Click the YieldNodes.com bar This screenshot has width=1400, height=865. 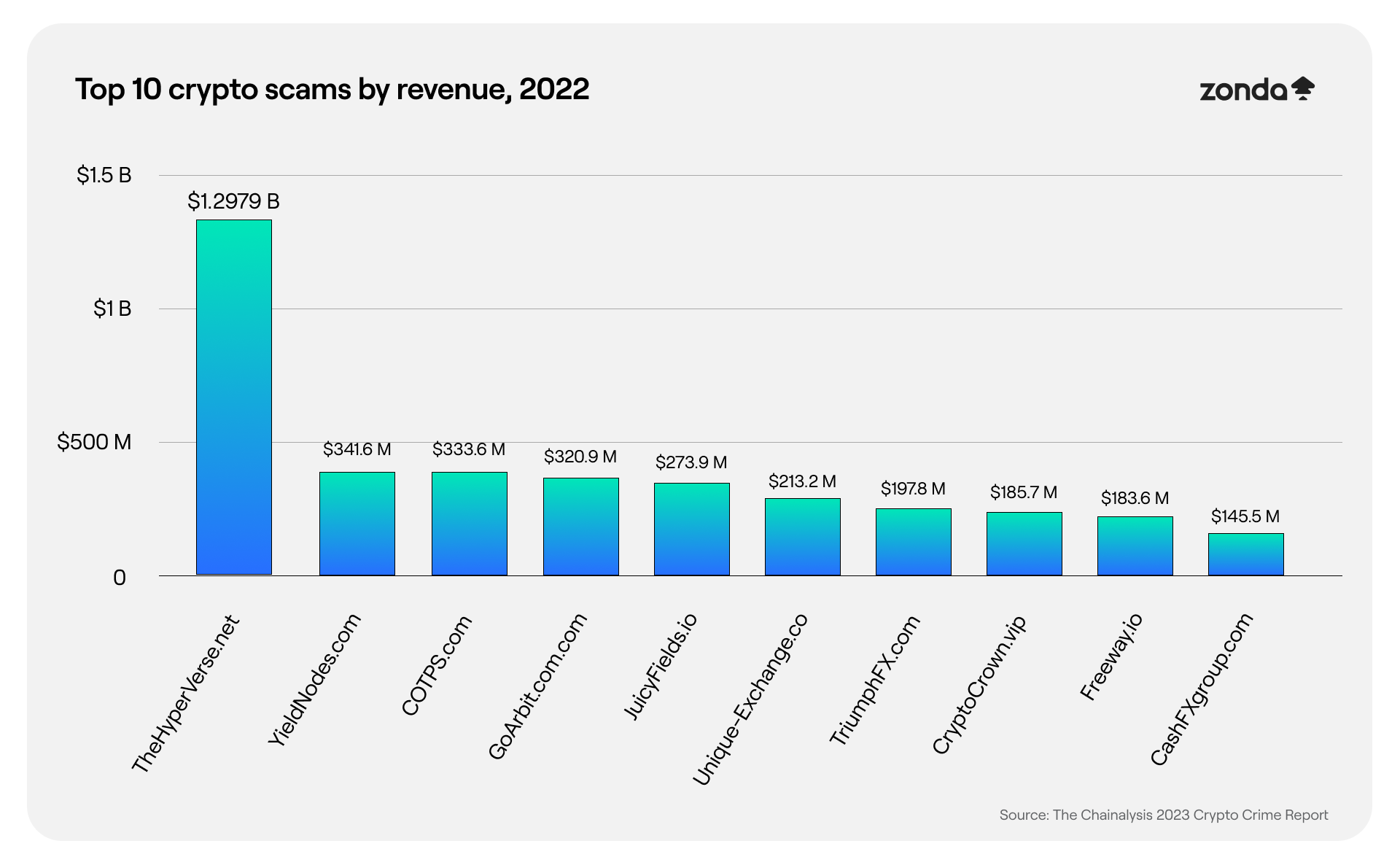click(x=357, y=524)
